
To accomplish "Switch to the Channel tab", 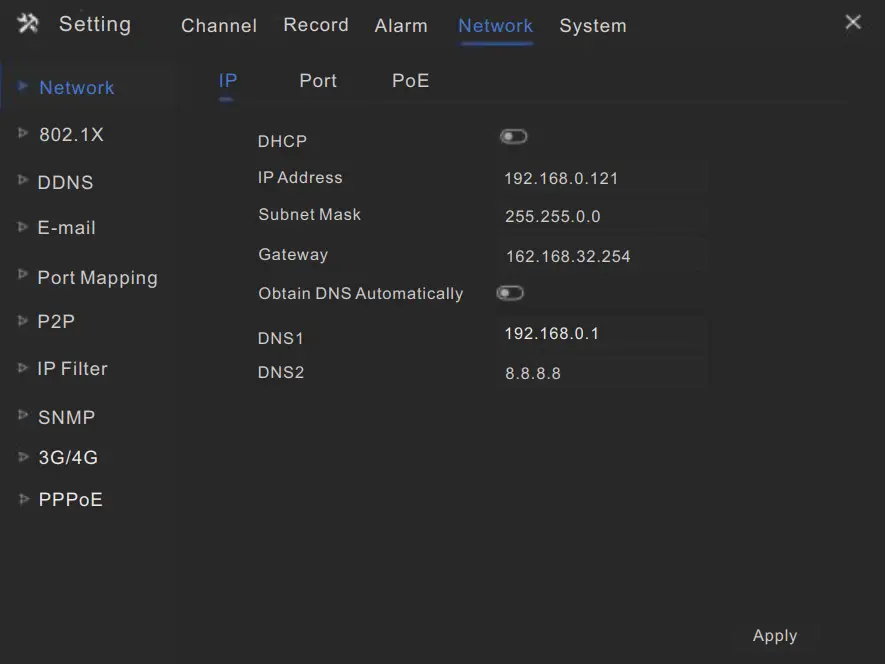I will pos(219,26).
